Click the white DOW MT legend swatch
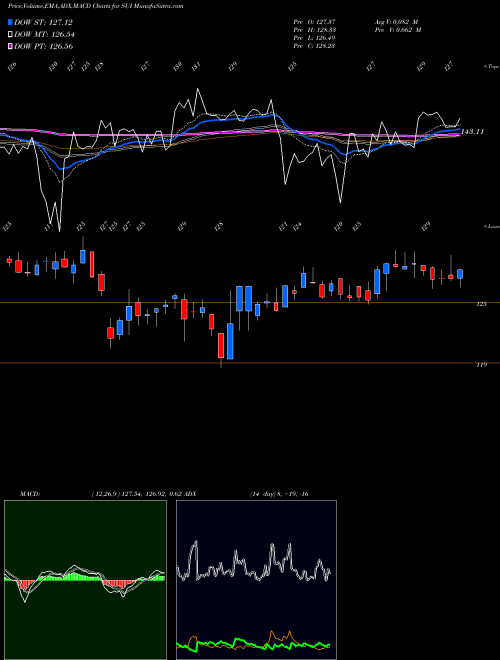 (x=10, y=35)
